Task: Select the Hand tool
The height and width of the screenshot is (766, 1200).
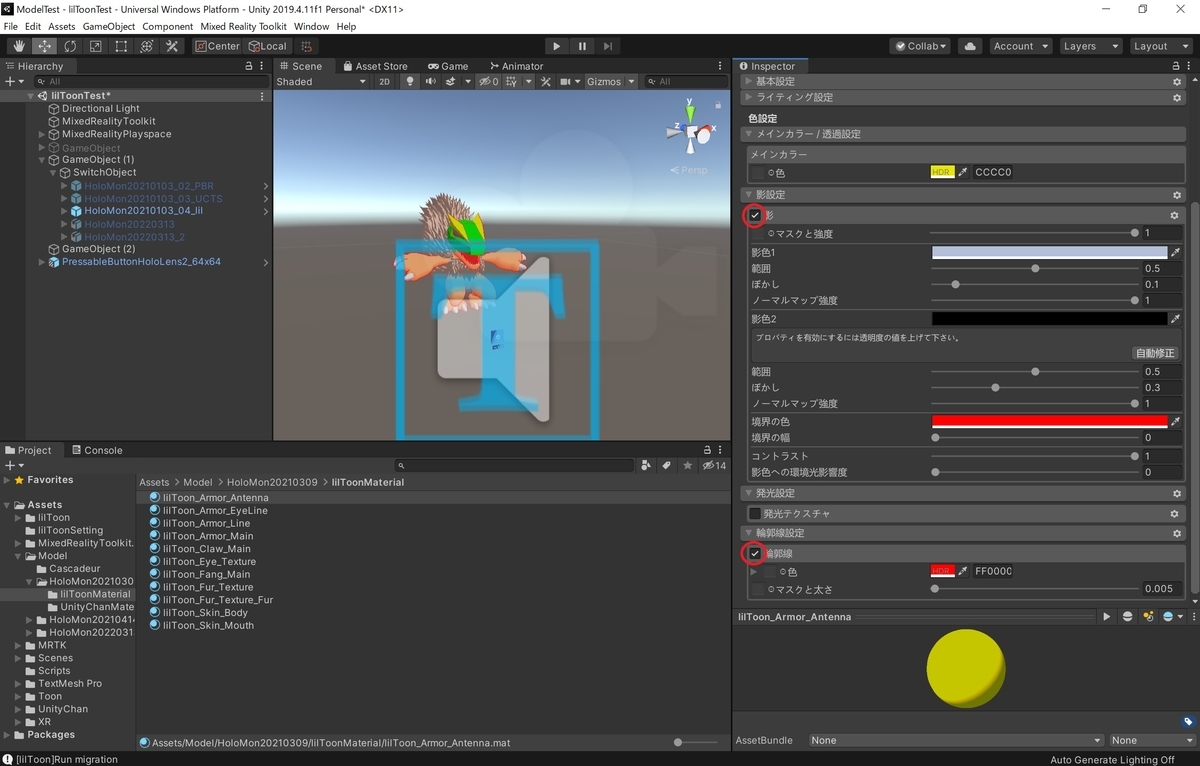Action: pyautogui.click(x=19, y=46)
